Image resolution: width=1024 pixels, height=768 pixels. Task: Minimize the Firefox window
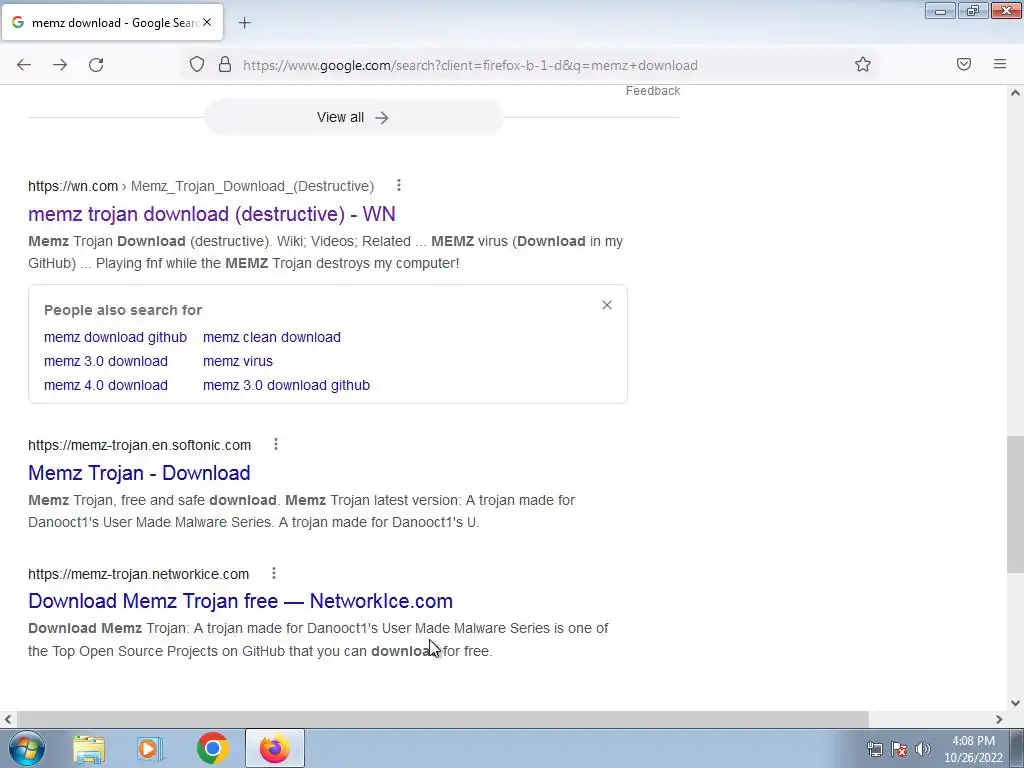click(x=940, y=11)
